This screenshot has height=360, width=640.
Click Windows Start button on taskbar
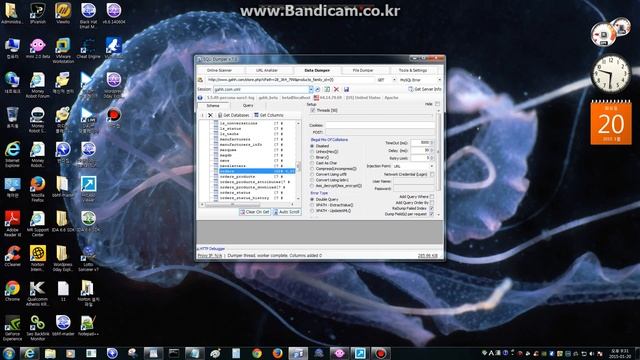(x=9, y=353)
